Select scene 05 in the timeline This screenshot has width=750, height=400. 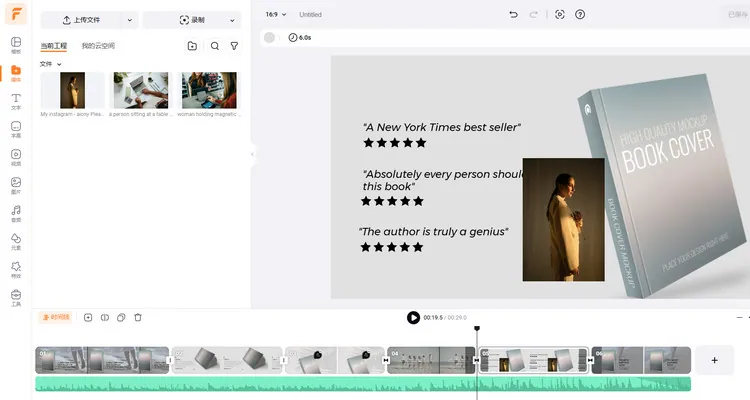pyautogui.click(x=533, y=360)
